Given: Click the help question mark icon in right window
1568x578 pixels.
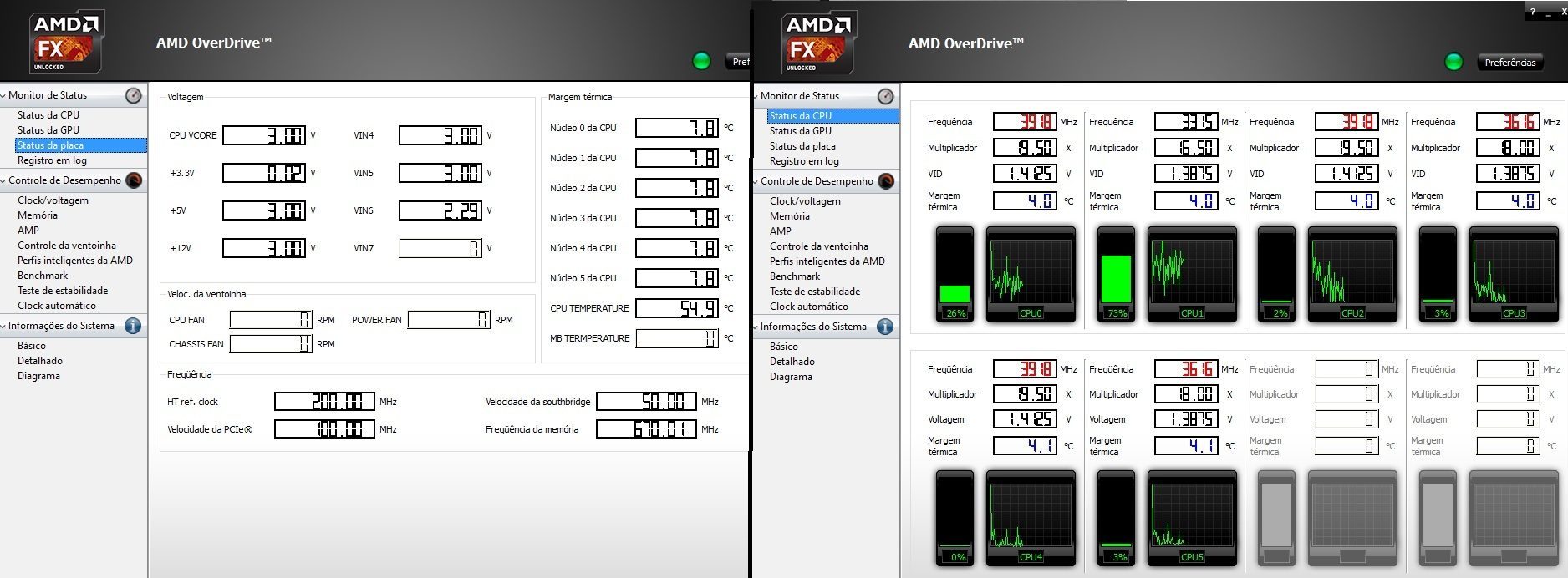Looking at the screenshot, I should point(1533,12).
